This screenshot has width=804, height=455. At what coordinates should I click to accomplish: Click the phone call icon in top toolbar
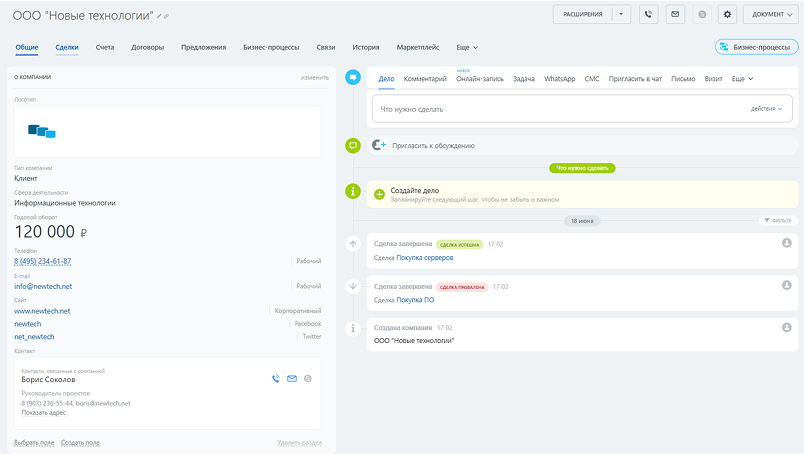pos(649,14)
